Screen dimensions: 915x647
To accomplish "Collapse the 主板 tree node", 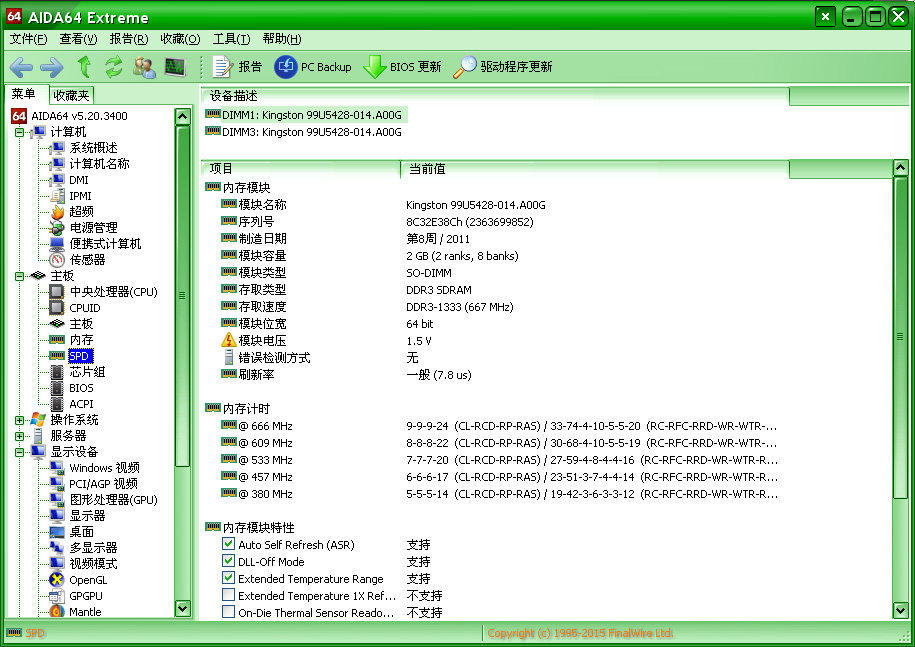I will 19,276.
